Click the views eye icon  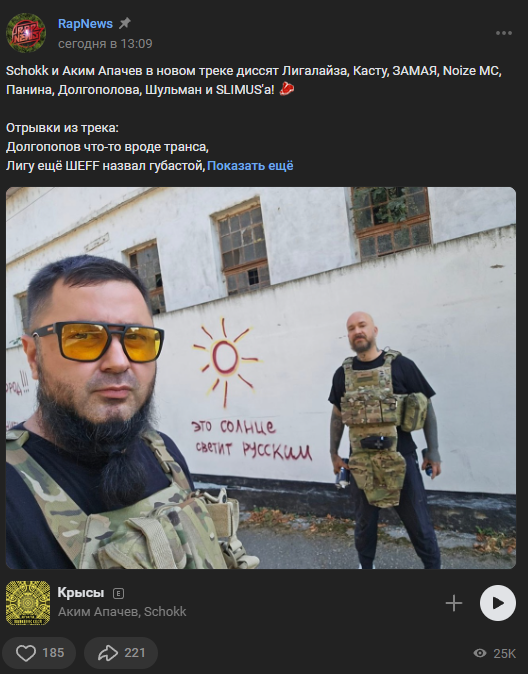480,653
